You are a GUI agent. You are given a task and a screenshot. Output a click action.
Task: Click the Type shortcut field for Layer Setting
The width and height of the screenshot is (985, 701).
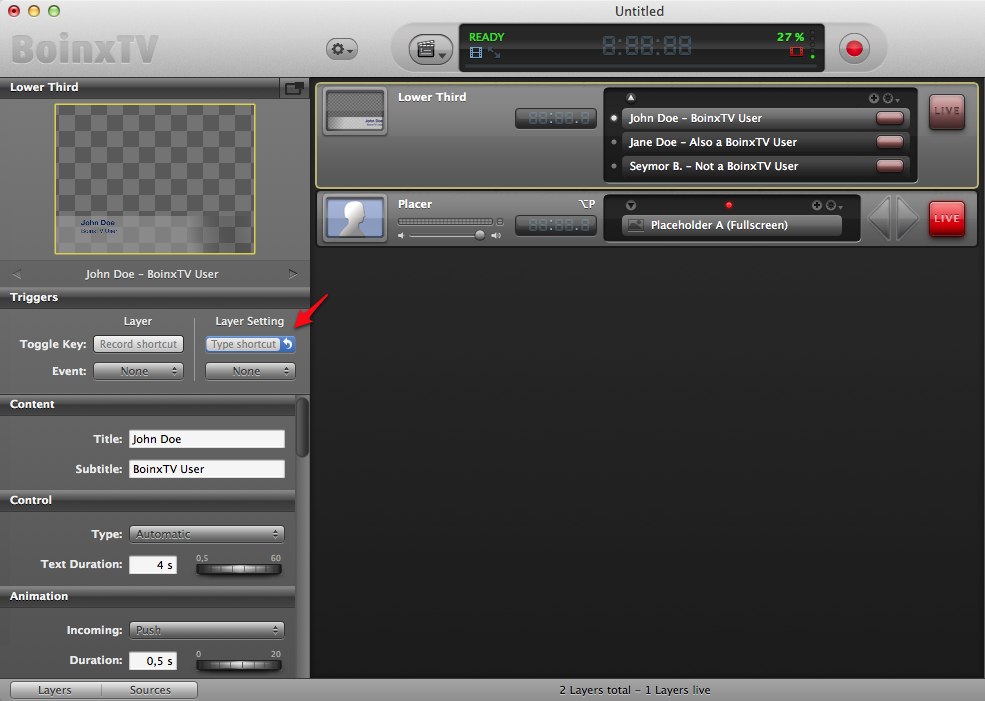click(x=243, y=344)
